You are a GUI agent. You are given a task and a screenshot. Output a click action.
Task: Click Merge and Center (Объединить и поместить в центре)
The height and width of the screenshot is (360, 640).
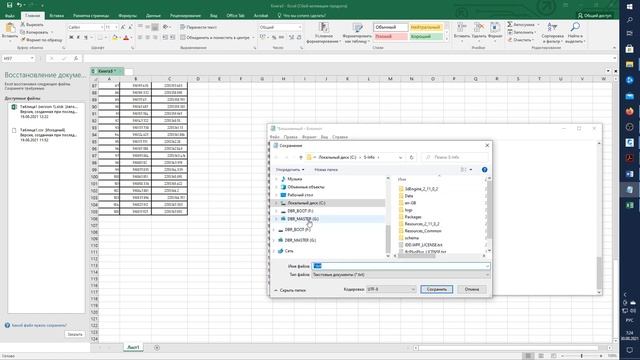pyautogui.click(x=215, y=38)
